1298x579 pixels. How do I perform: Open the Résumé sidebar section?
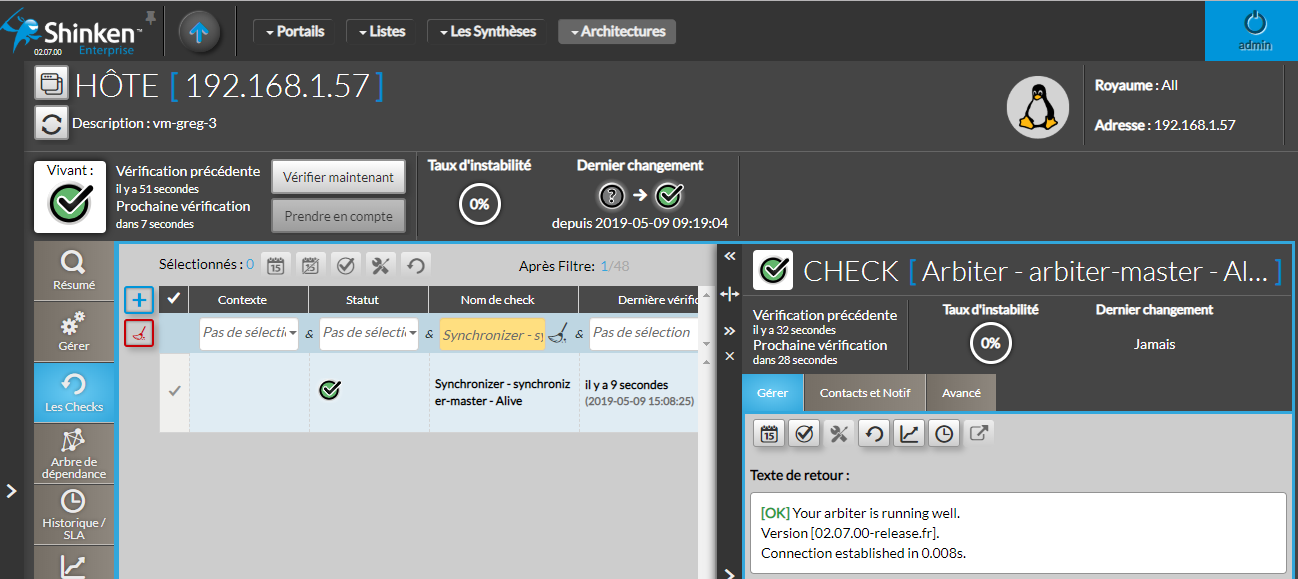(74, 271)
